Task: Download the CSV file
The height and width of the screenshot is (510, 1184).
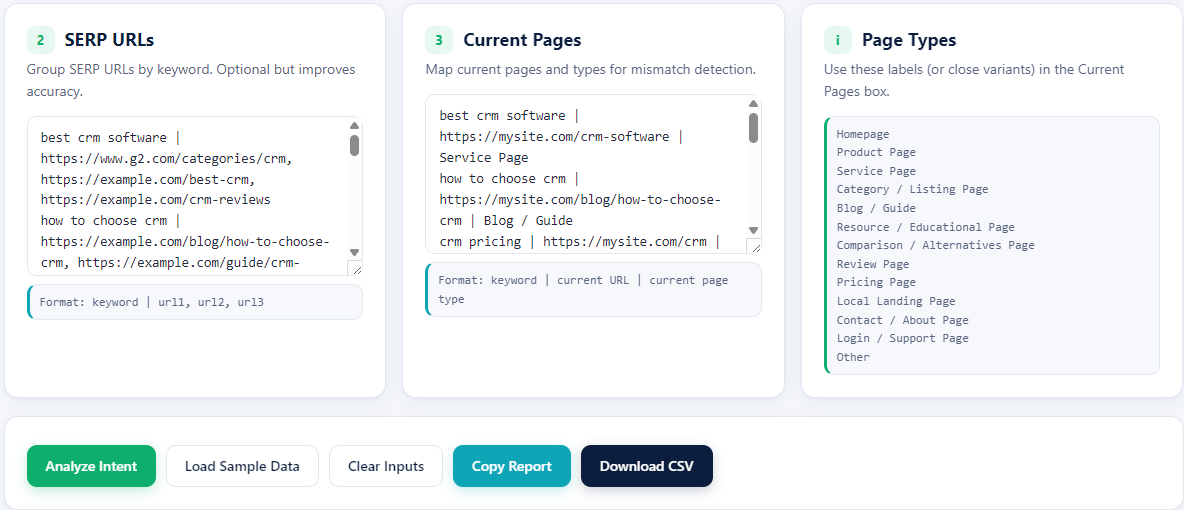Action: [x=647, y=466]
